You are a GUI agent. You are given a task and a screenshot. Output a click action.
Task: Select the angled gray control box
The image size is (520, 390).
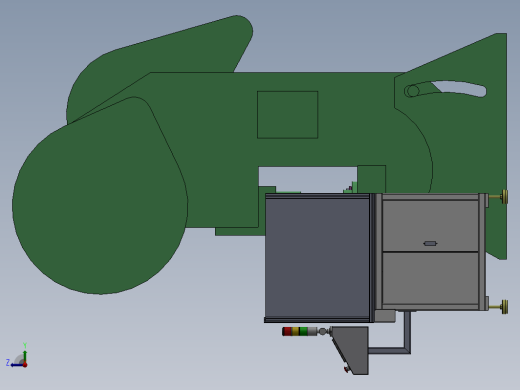tap(351, 350)
